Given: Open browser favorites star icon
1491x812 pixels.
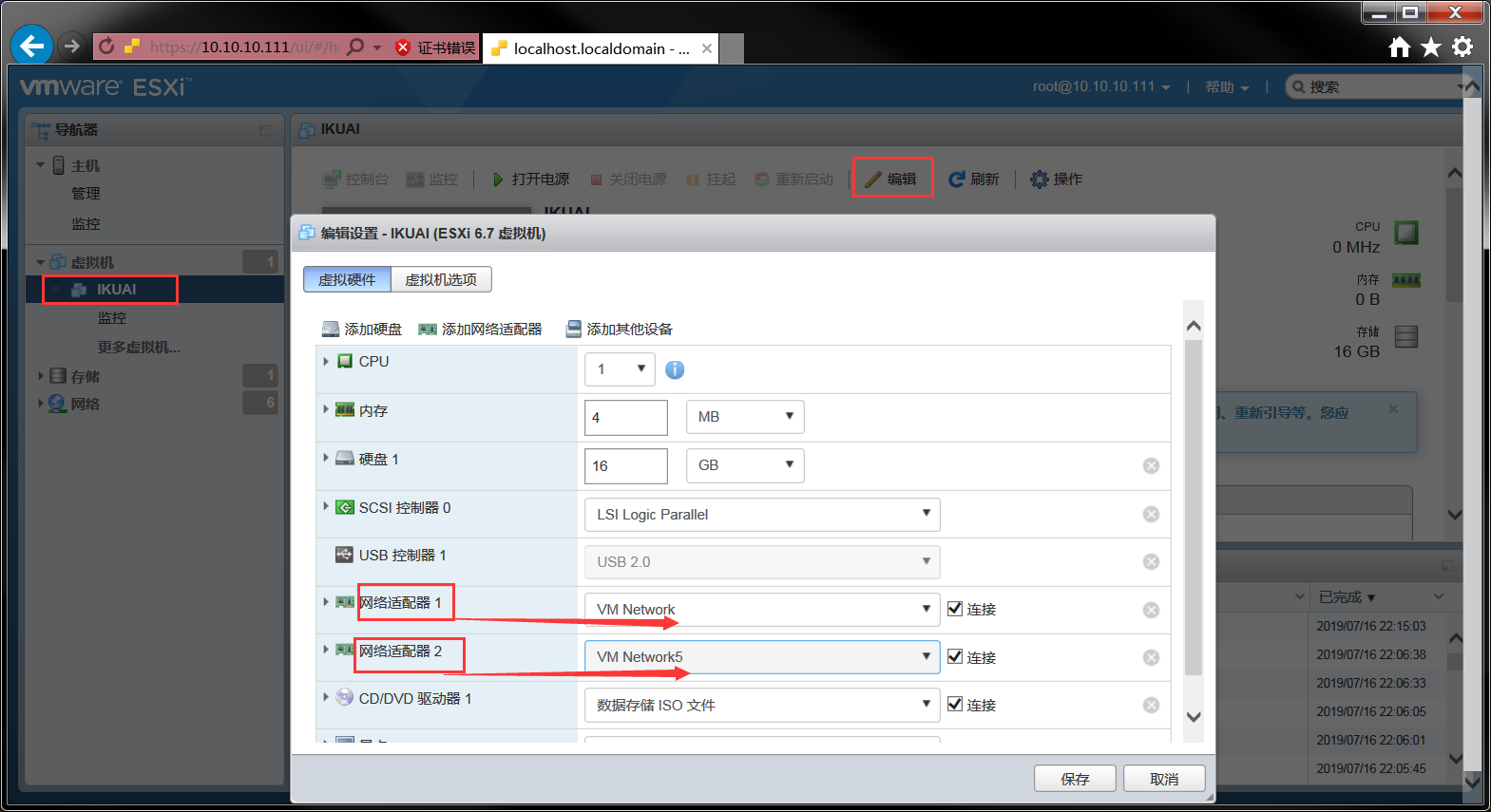Looking at the screenshot, I should click(x=1431, y=47).
